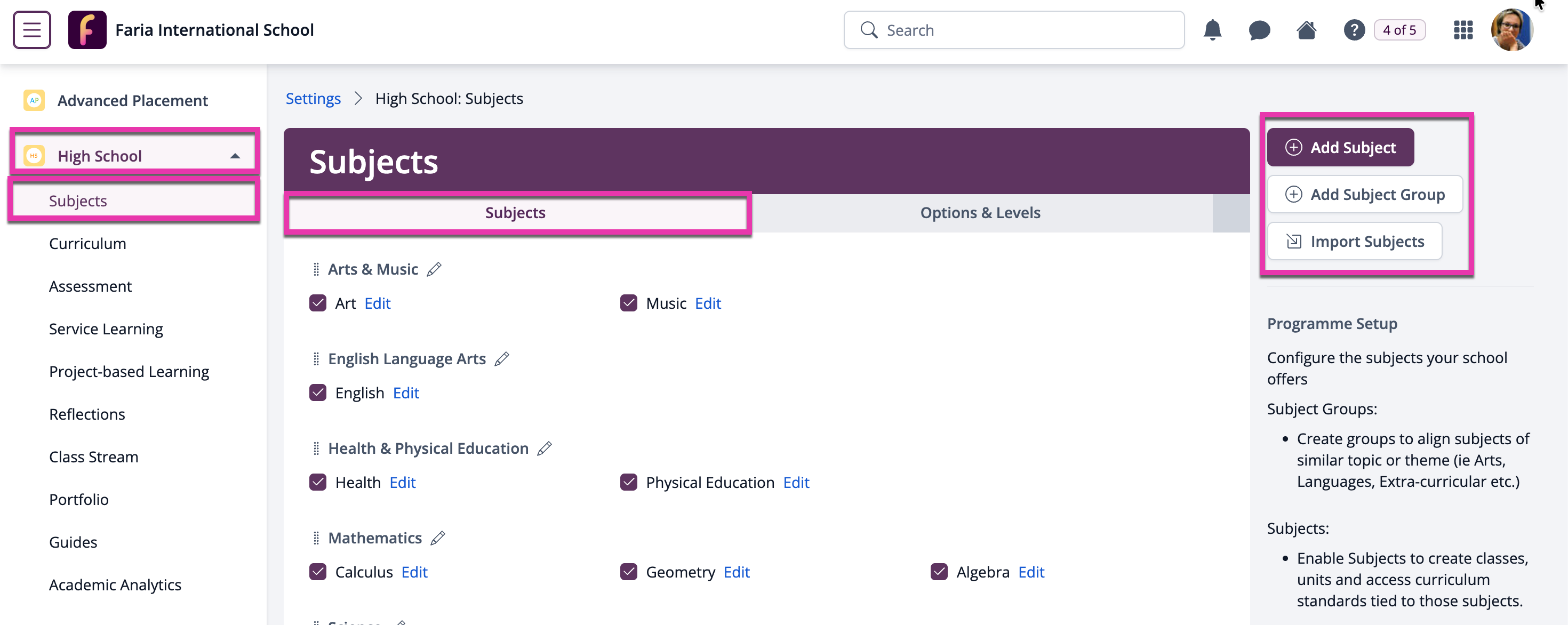Toggle the Physical Education checkbox
The height and width of the screenshot is (625, 1568).
(x=629, y=482)
